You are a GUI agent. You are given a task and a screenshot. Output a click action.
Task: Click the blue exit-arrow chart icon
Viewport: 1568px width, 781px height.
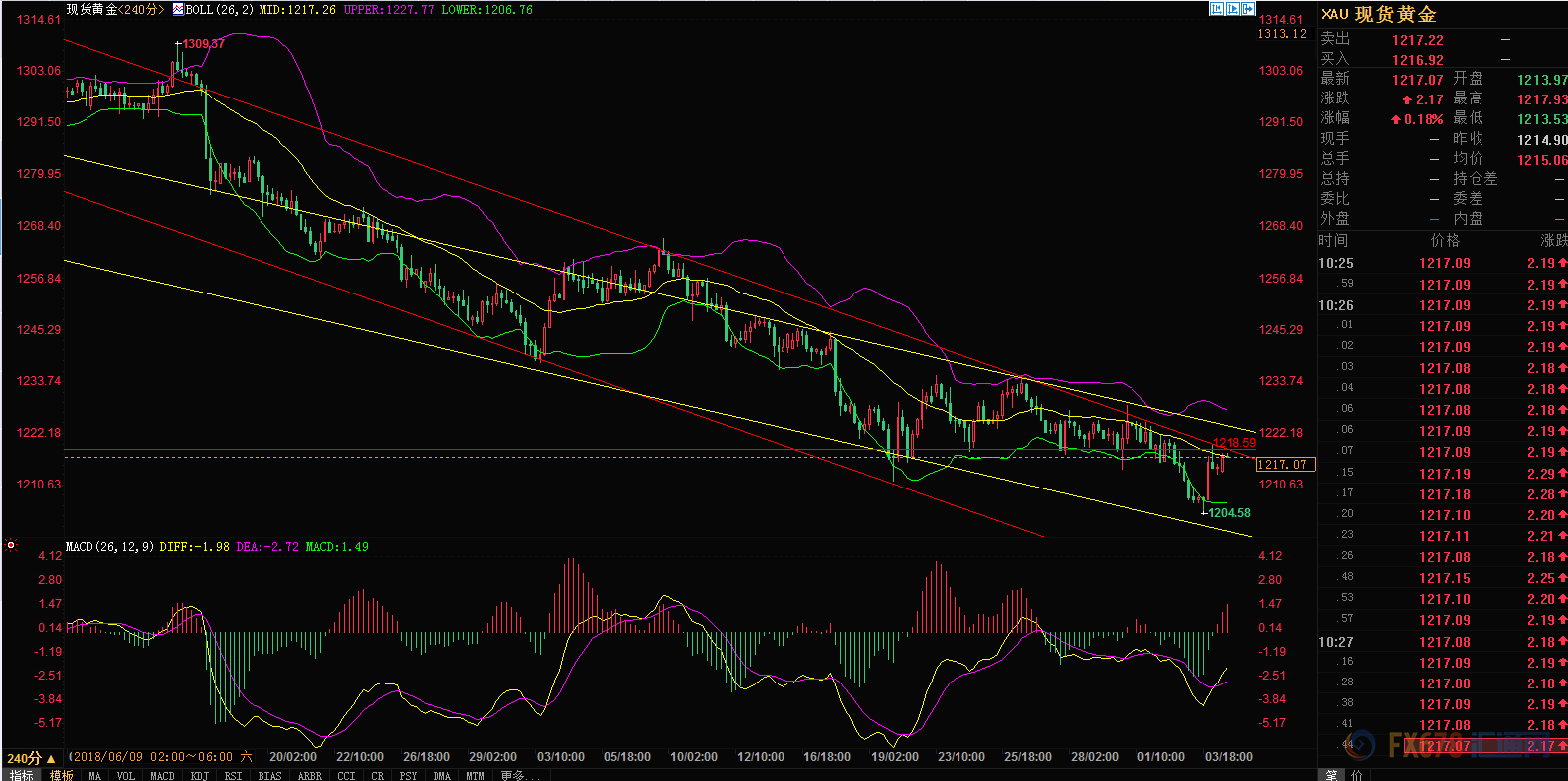coord(1248,9)
